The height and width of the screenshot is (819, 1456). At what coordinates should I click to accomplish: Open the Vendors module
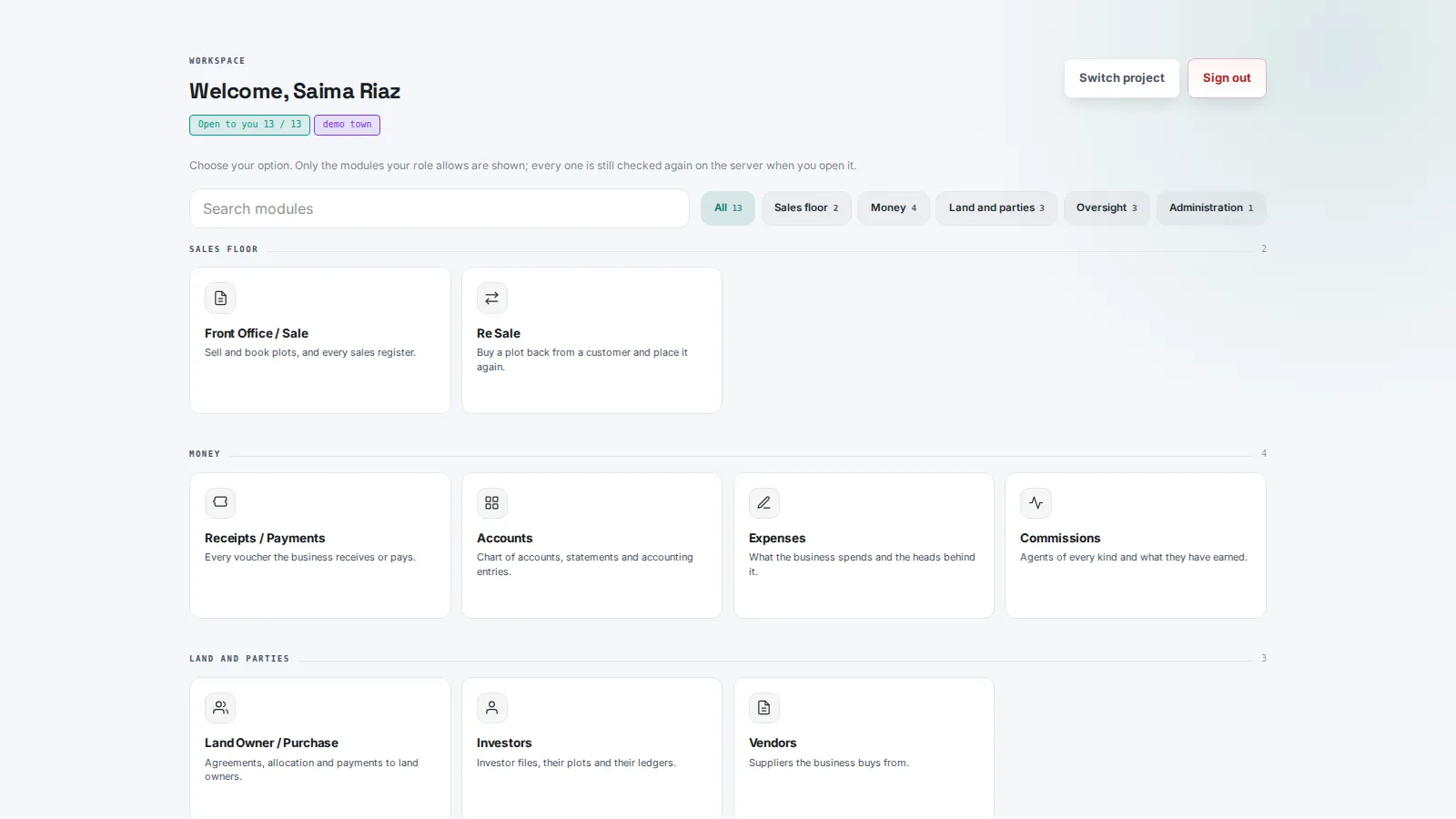(864, 749)
